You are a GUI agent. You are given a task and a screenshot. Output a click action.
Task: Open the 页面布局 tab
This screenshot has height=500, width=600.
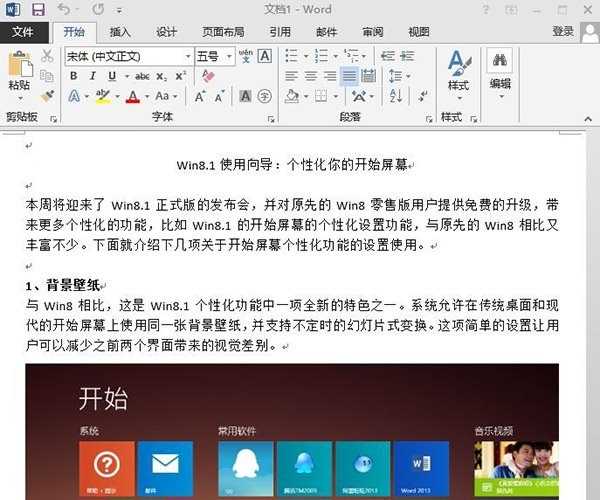click(x=223, y=32)
